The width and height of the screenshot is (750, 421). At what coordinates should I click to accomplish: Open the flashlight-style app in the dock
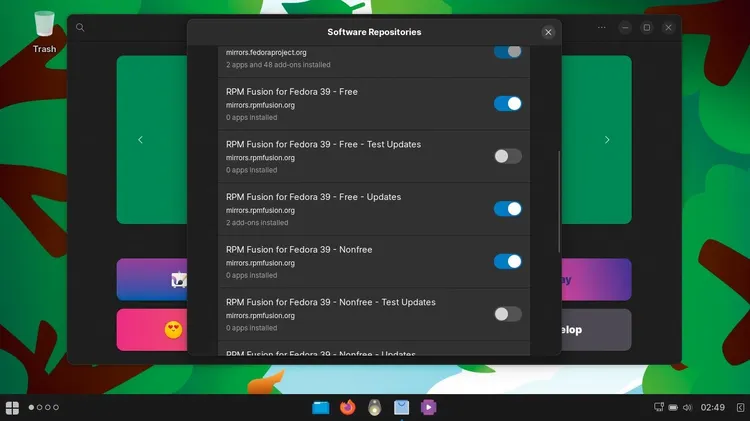tap(375, 407)
